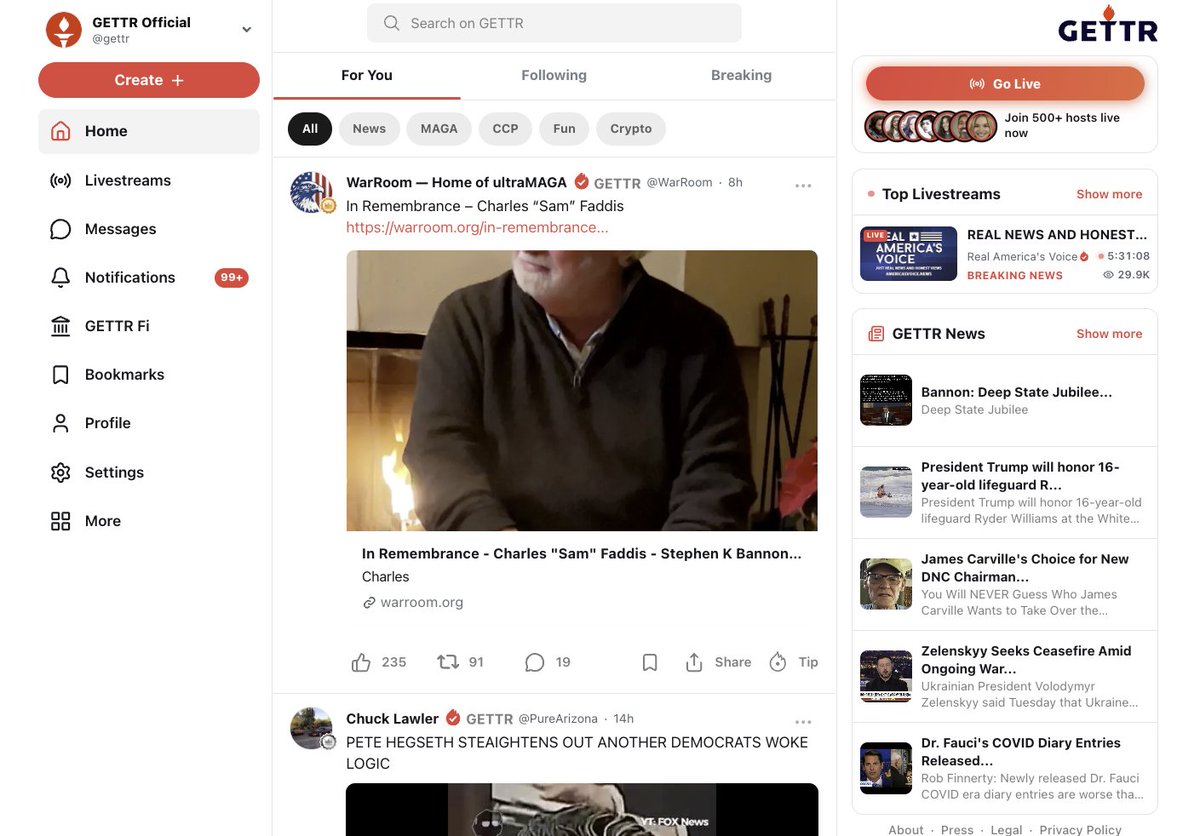Open the warroom.org/in-remembrance link
This screenshot has width=1200, height=836.
coord(477,228)
